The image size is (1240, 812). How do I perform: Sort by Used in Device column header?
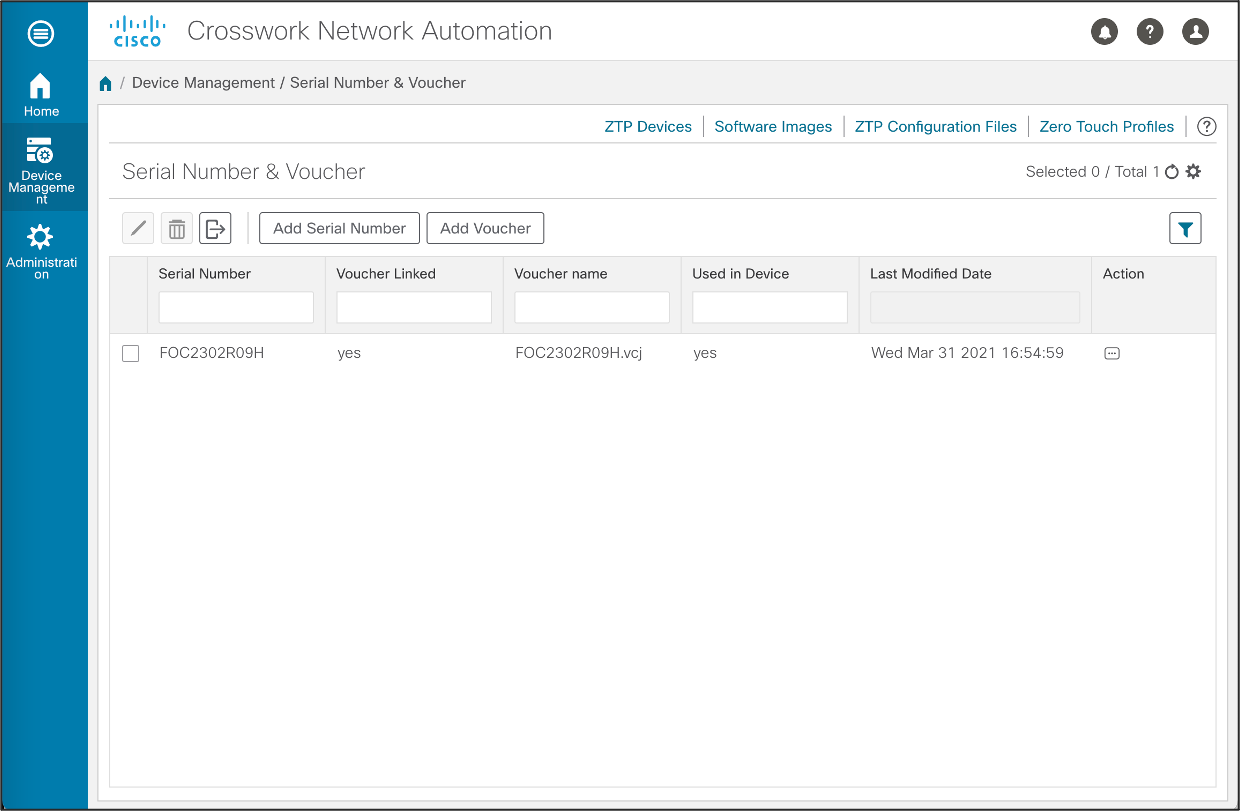(x=741, y=274)
